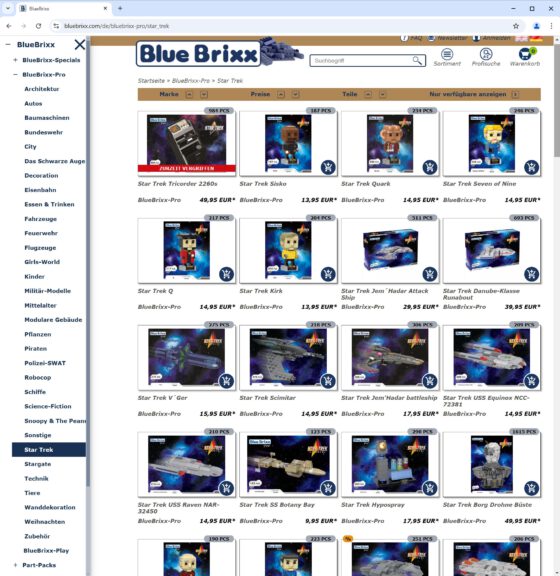The height and width of the screenshot is (576, 560).
Task: Select Architektur category in sidebar
Action: [42, 89]
